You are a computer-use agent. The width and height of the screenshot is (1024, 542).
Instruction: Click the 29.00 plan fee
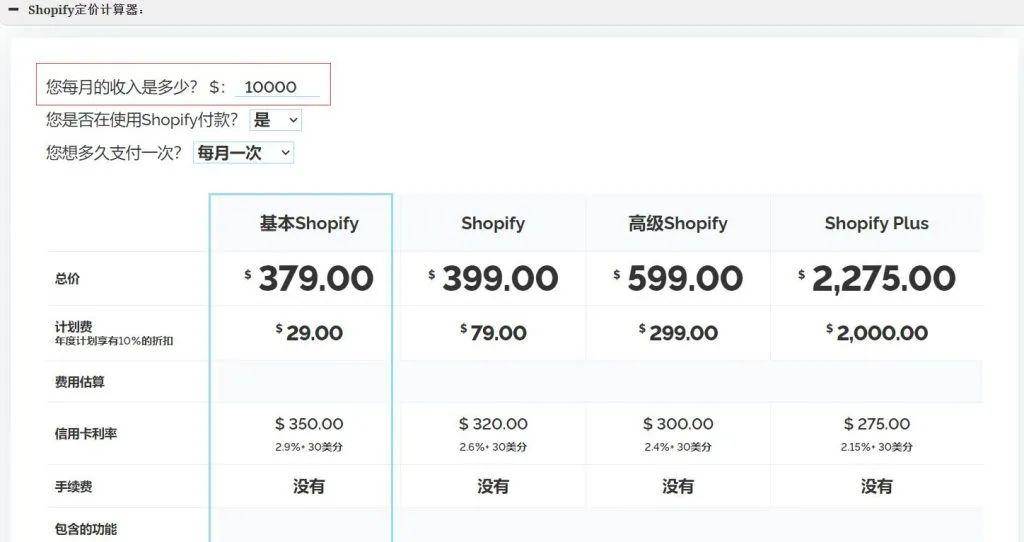(x=313, y=333)
